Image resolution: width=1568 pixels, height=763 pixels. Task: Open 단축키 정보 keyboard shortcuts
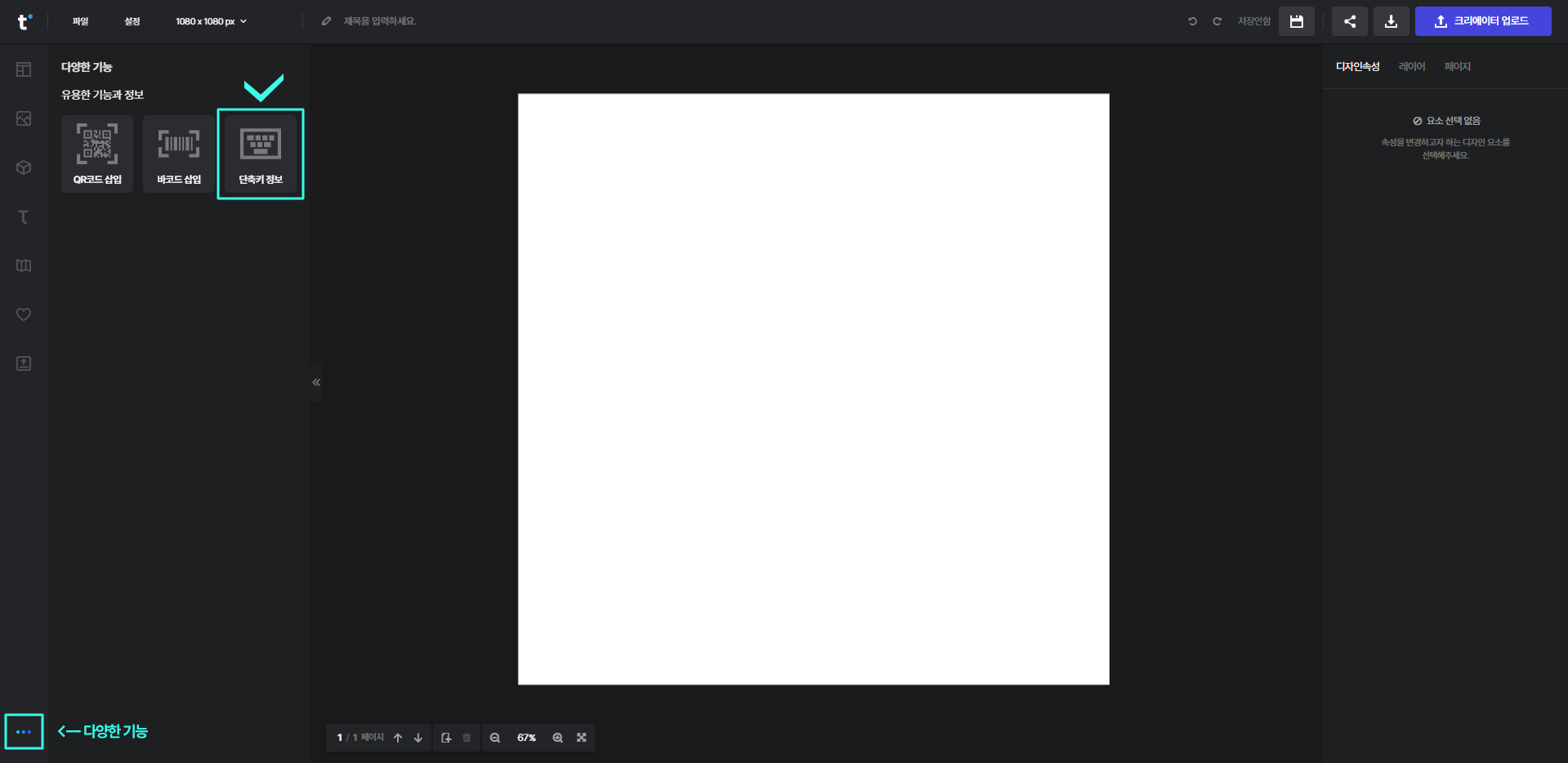(261, 154)
